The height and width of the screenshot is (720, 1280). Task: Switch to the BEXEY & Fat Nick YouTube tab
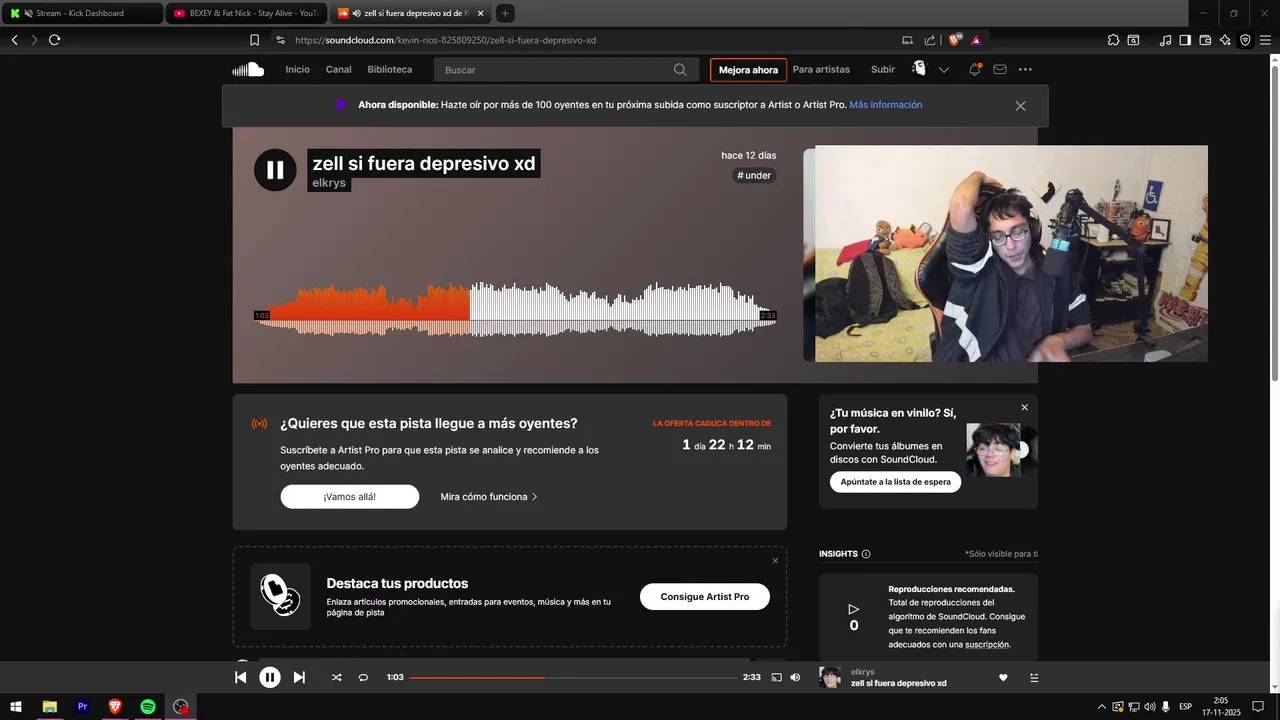pyautogui.click(x=246, y=13)
